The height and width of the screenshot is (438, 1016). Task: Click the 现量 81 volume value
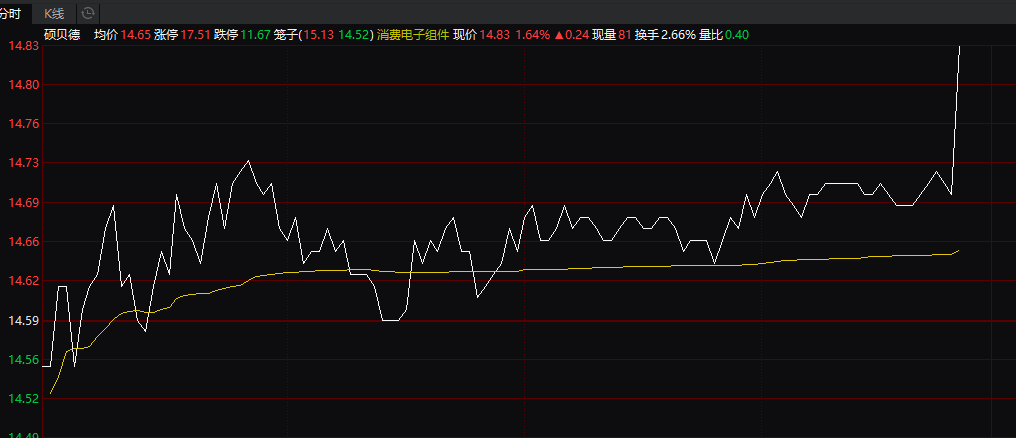click(625, 35)
